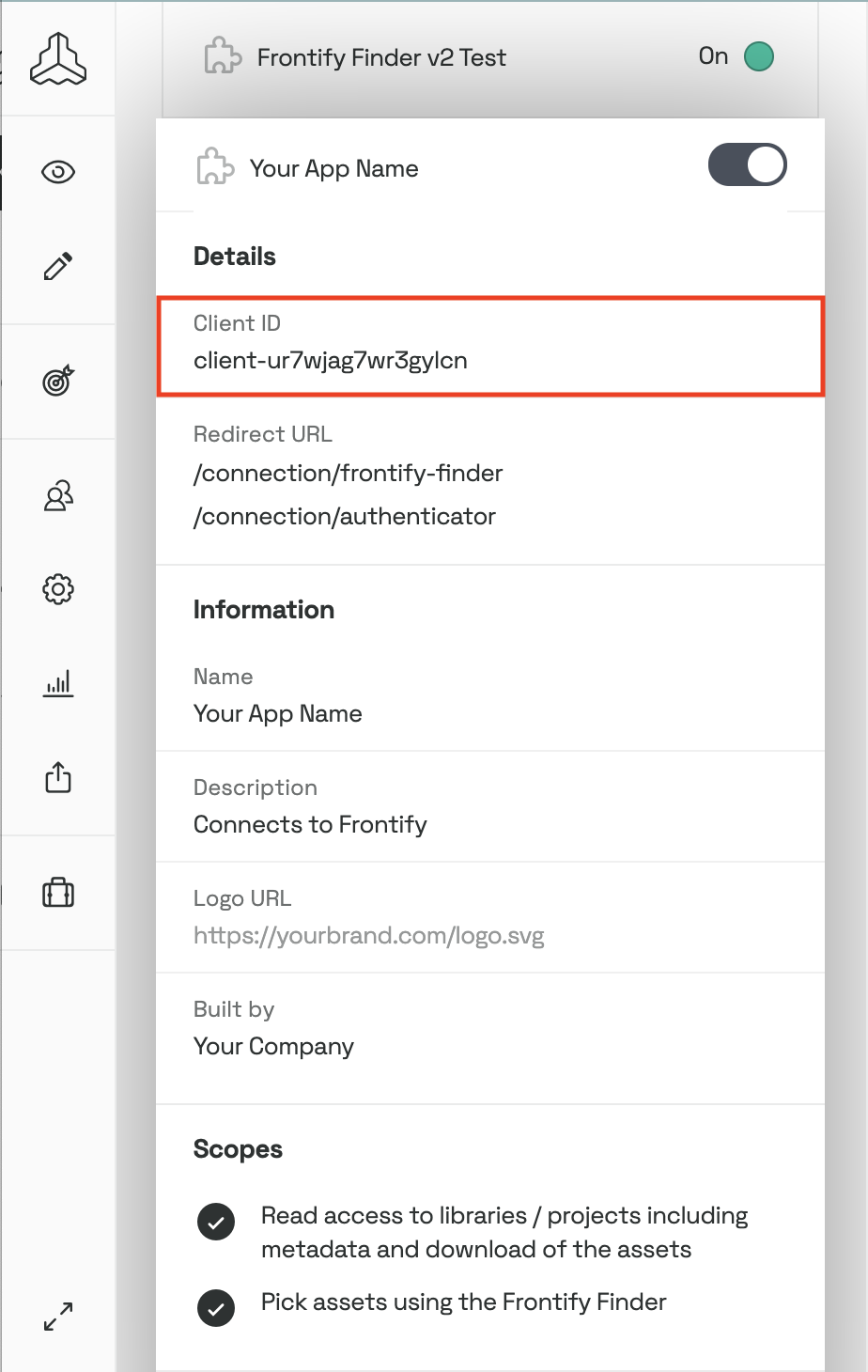Image resolution: width=868 pixels, height=1372 pixels.
Task: Toggle the Read access to libraries scope checkmark
Action: [x=216, y=1223]
